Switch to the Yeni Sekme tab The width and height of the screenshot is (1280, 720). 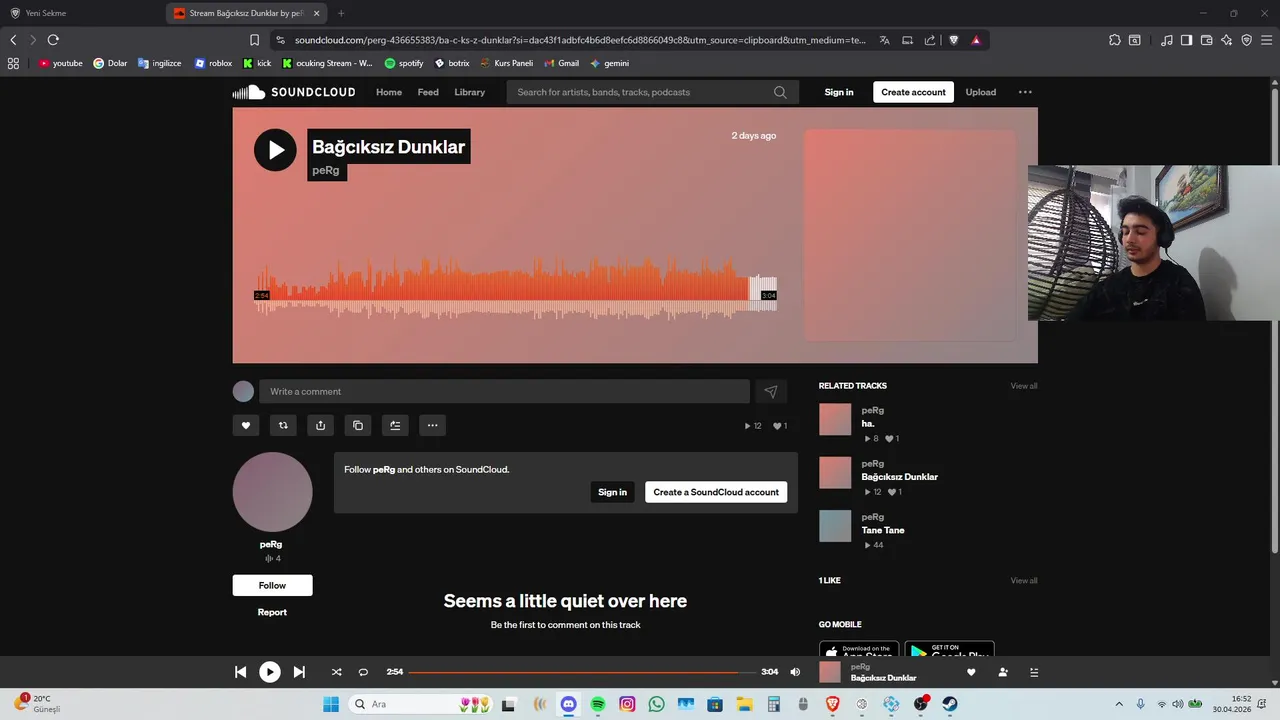[x=82, y=13]
